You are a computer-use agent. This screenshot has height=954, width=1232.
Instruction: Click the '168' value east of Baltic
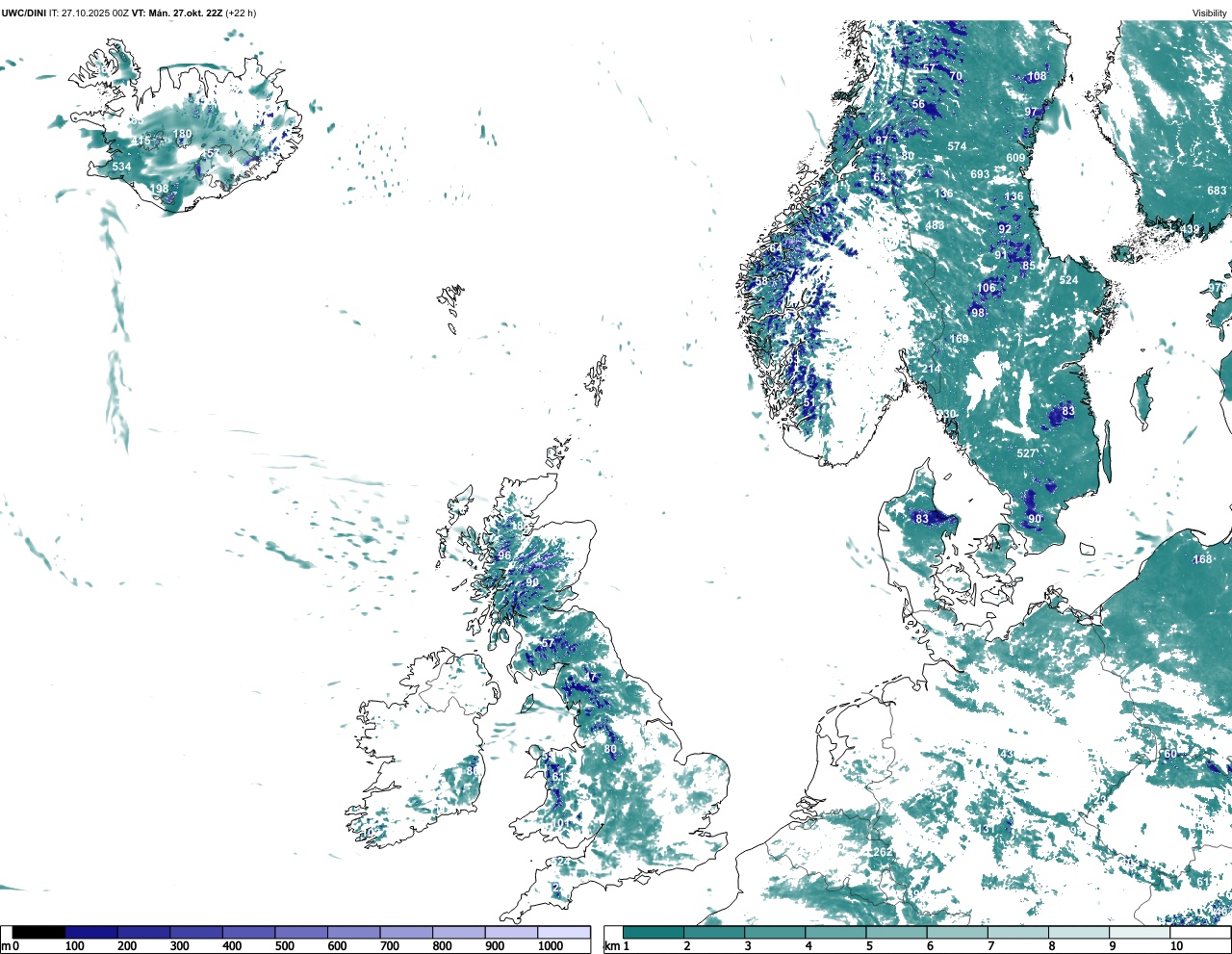click(x=1203, y=559)
